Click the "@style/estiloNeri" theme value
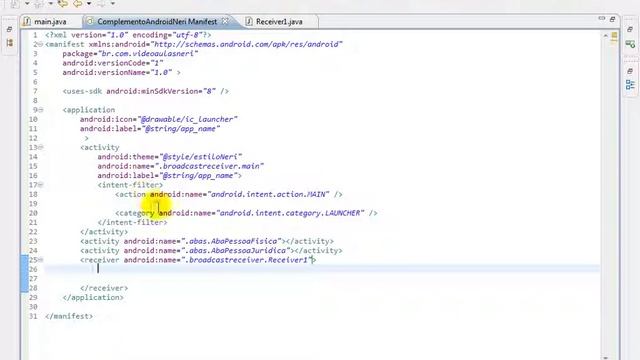Viewport: 640px width, 360px height. pyautogui.click(x=200, y=157)
